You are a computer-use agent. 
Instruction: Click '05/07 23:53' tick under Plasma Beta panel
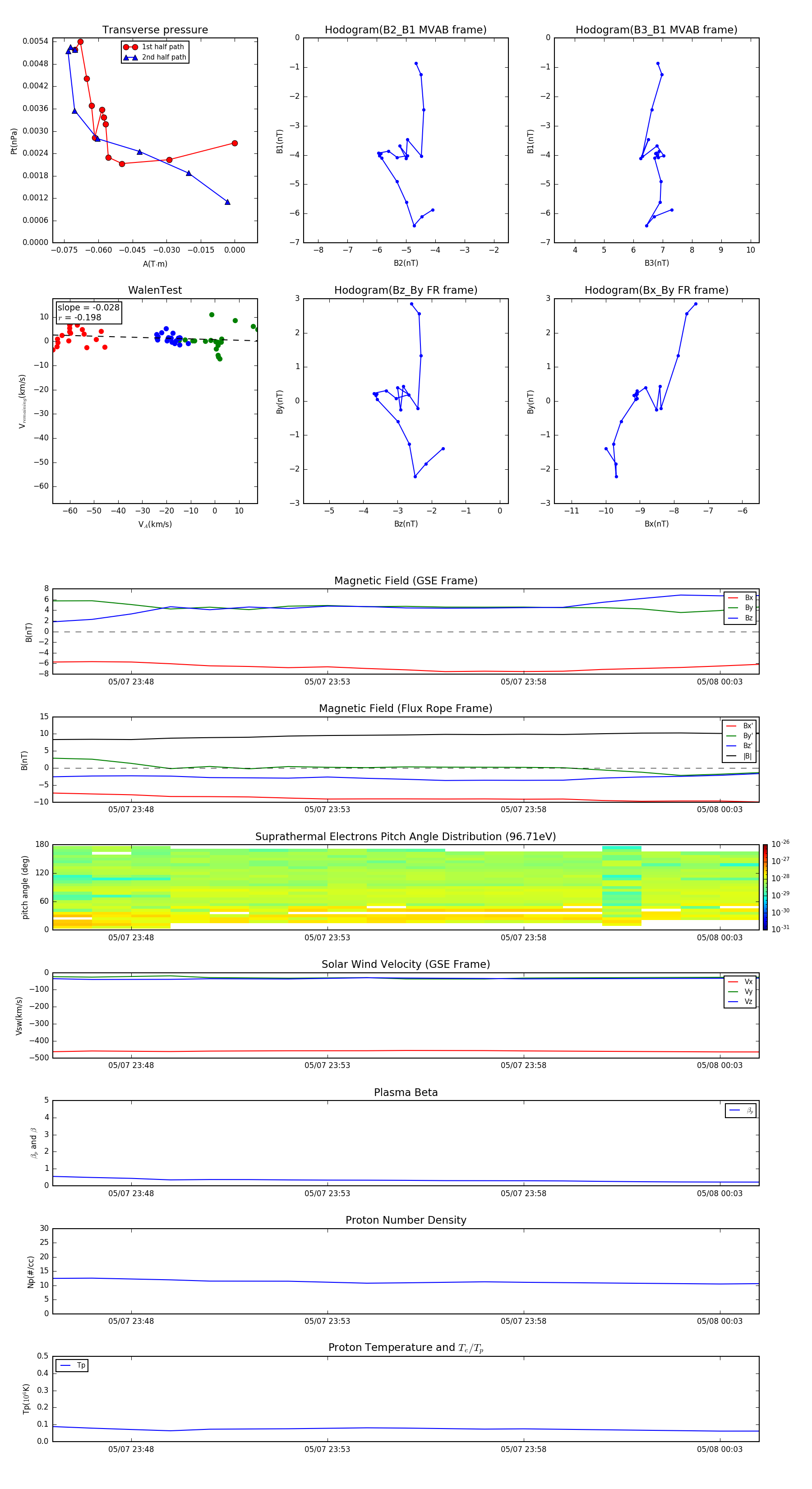coord(327,1193)
